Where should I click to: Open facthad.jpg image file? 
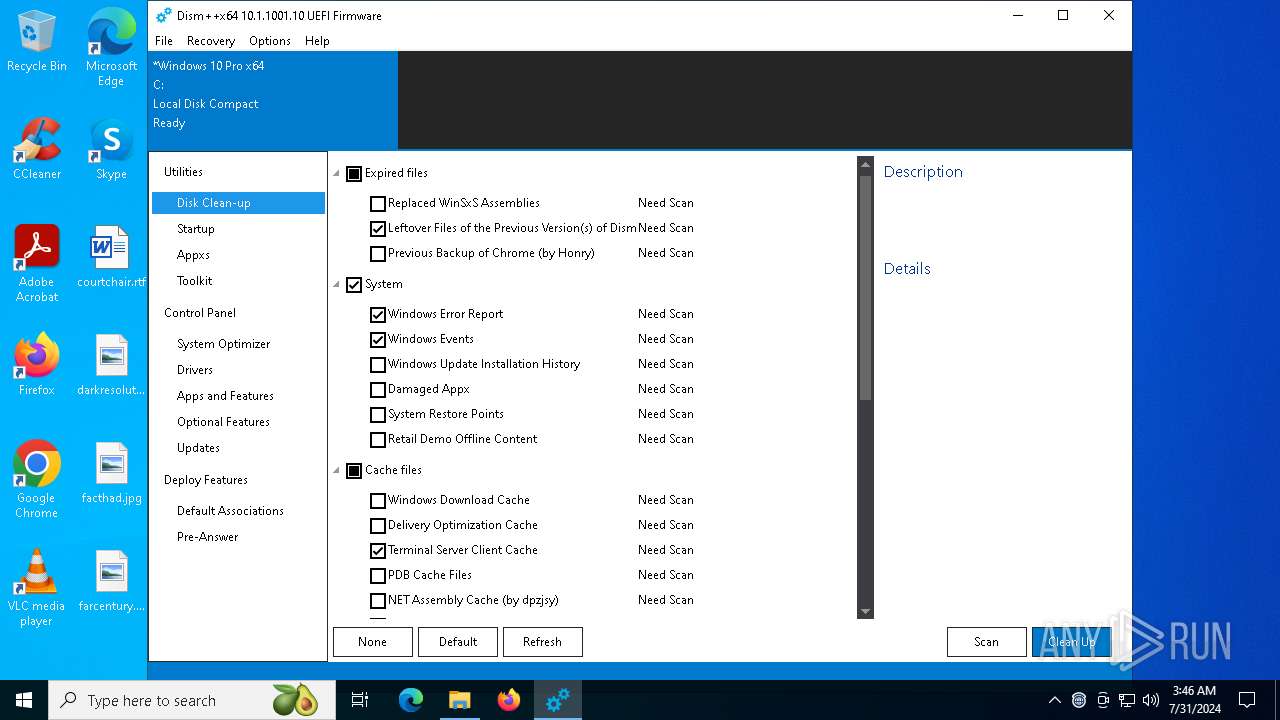(x=111, y=473)
